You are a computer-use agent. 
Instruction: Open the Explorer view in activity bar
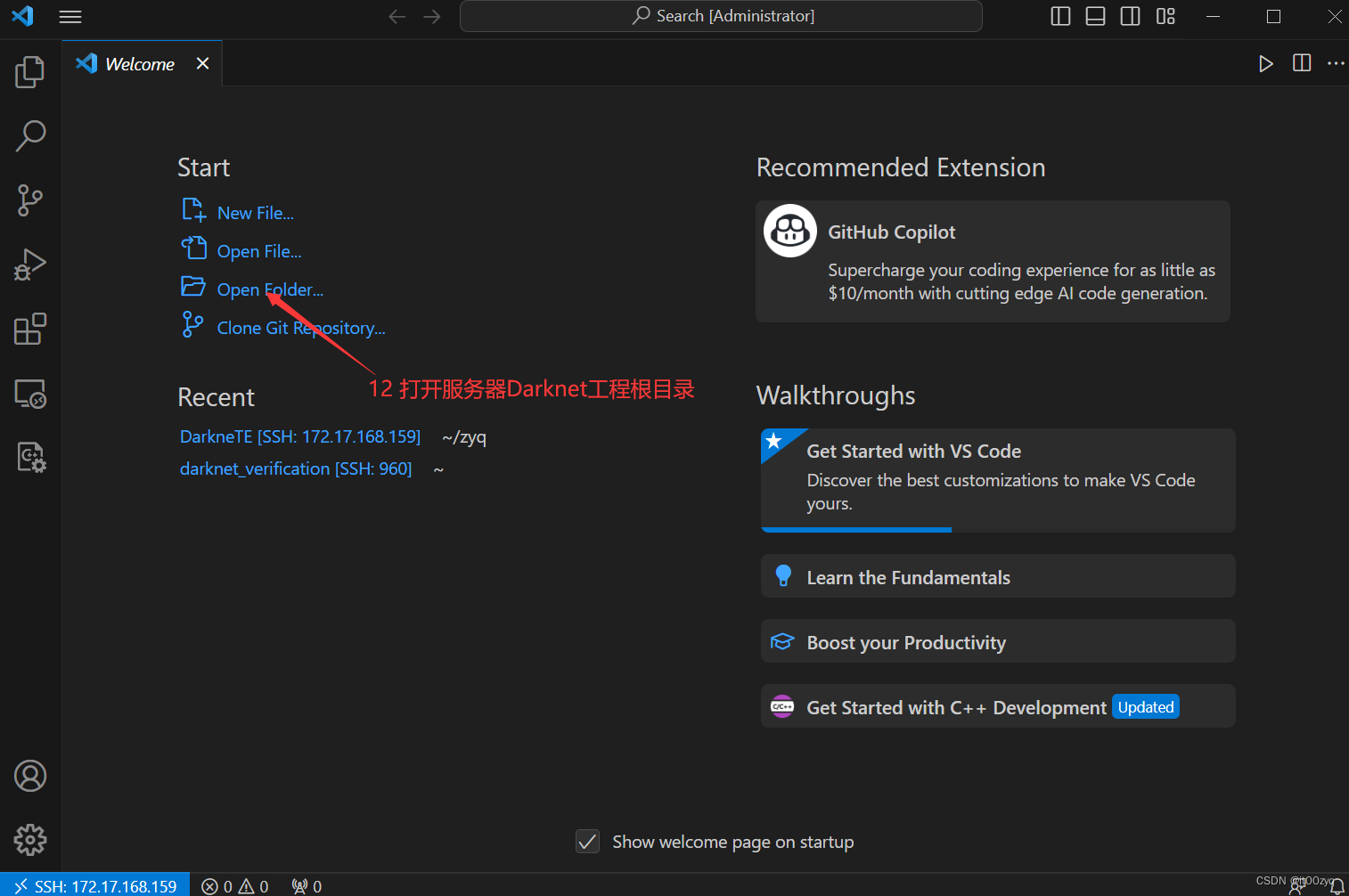click(x=30, y=72)
